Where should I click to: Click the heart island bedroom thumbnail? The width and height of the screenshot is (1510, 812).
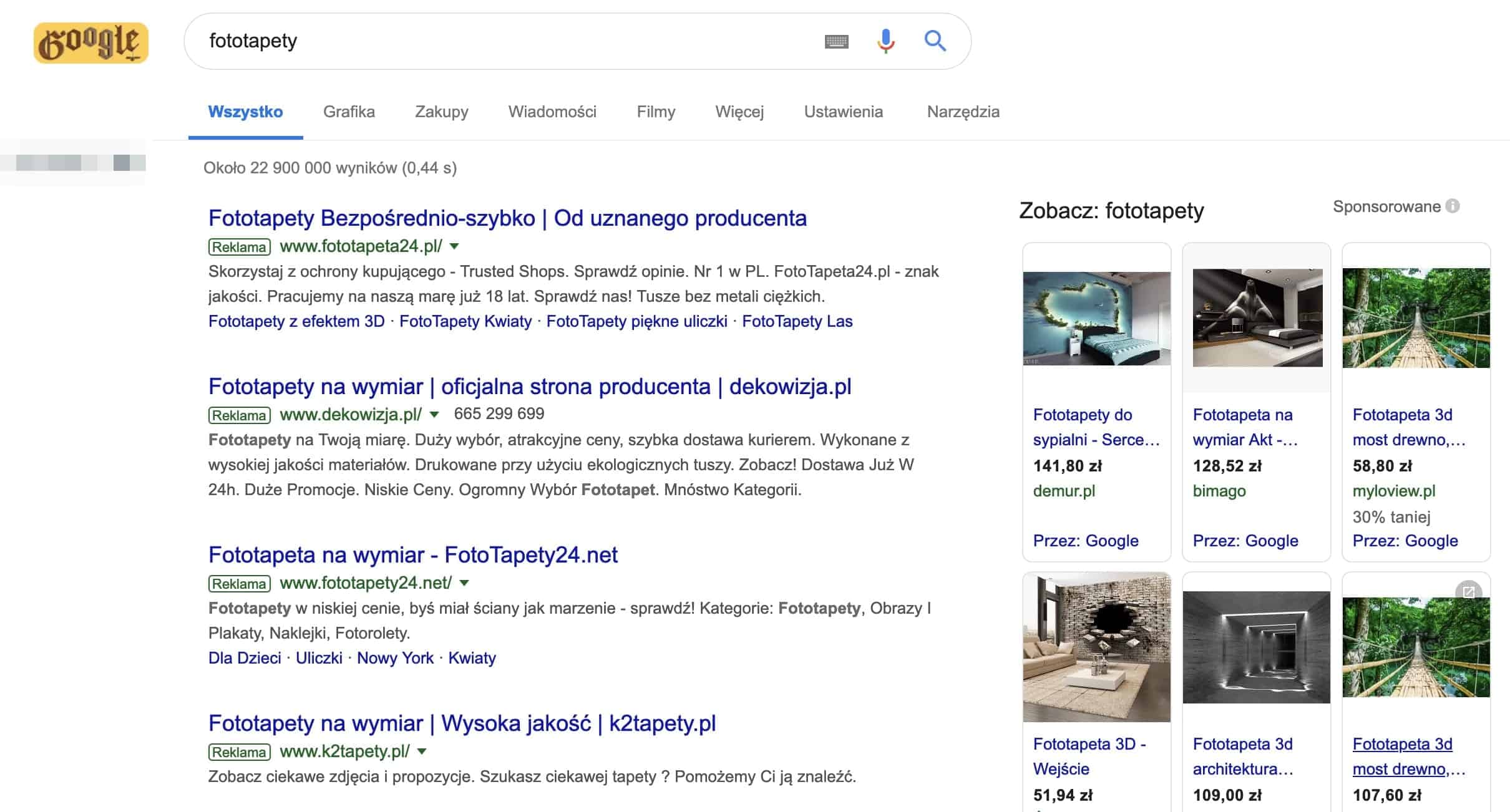(1097, 318)
